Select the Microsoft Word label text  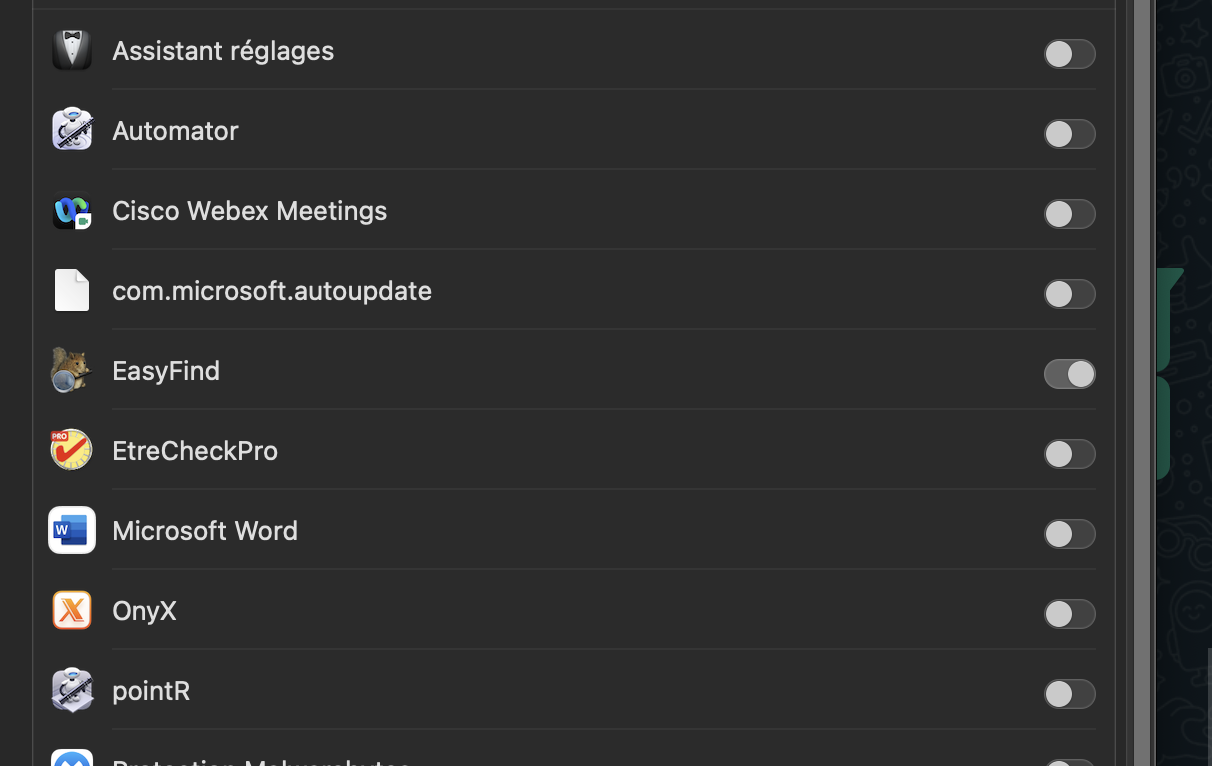pyautogui.click(x=205, y=531)
